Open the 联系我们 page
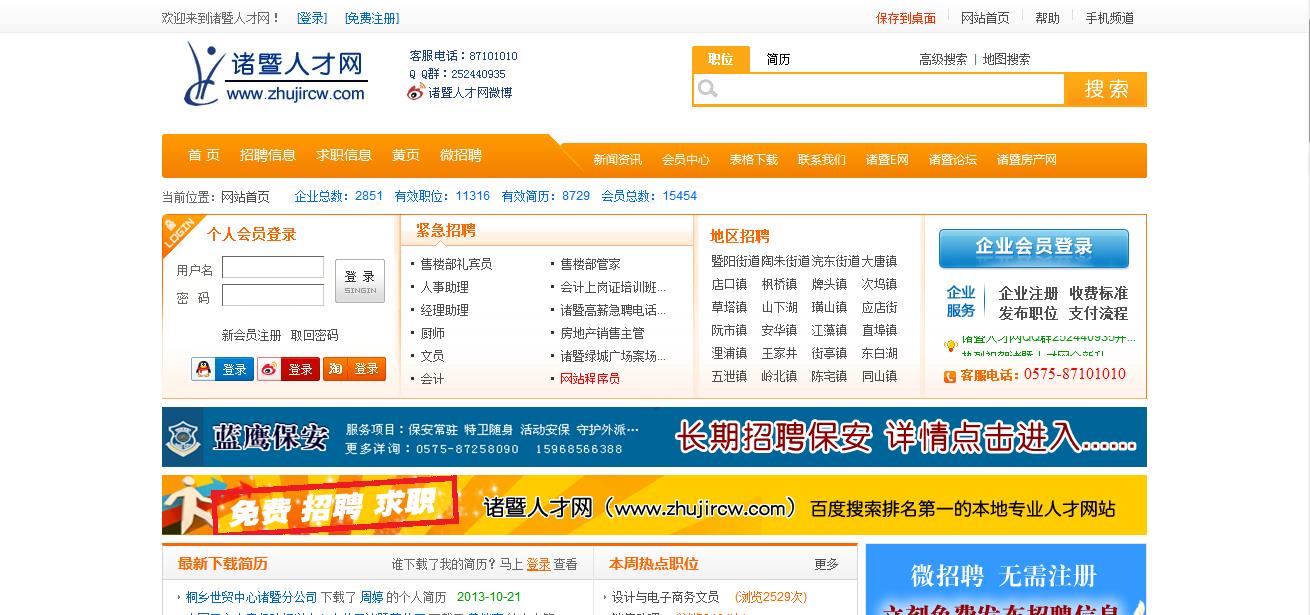This screenshot has width=1310, height=615. [x=822, y=160]
